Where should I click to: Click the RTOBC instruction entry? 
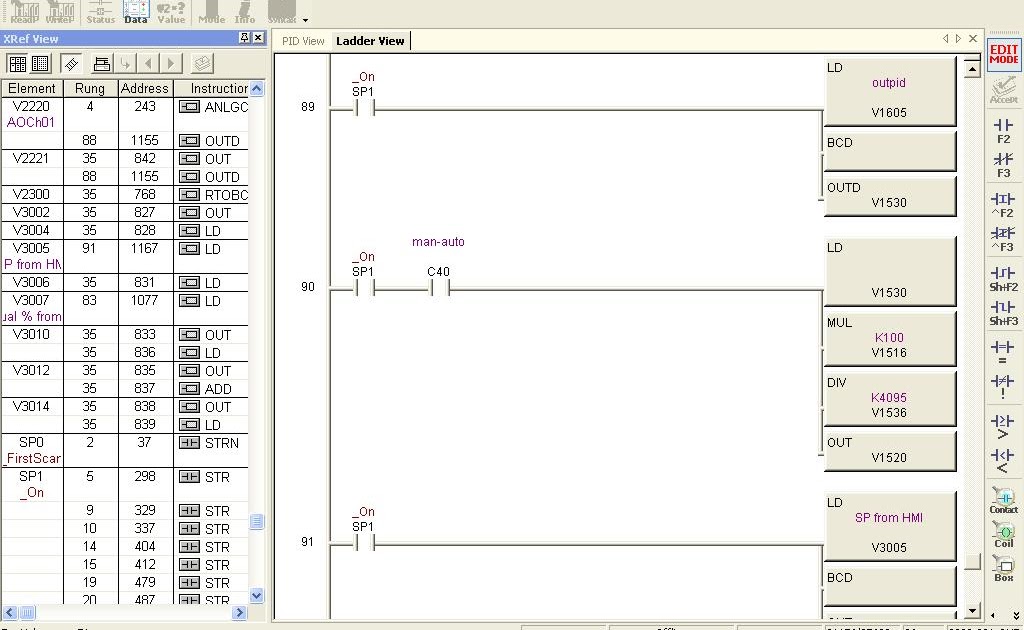[213, 195]
